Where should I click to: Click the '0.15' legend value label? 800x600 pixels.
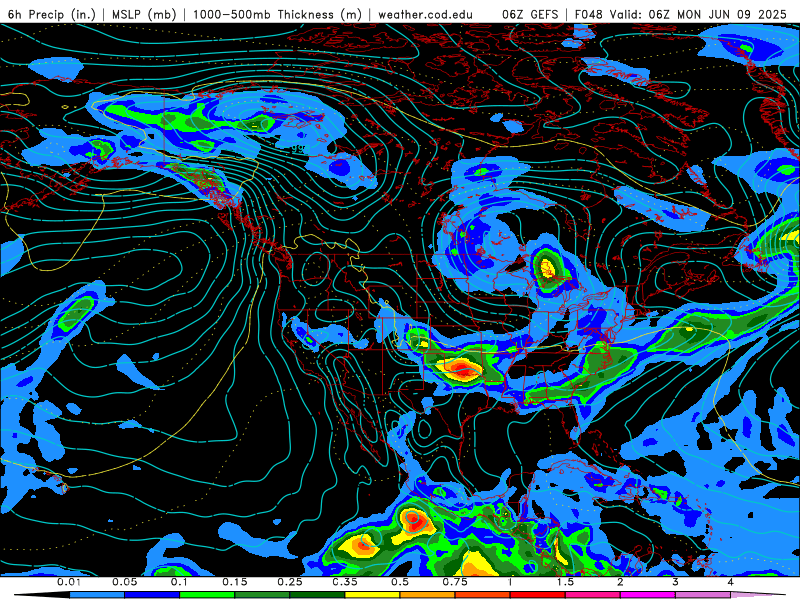point(235,582)
